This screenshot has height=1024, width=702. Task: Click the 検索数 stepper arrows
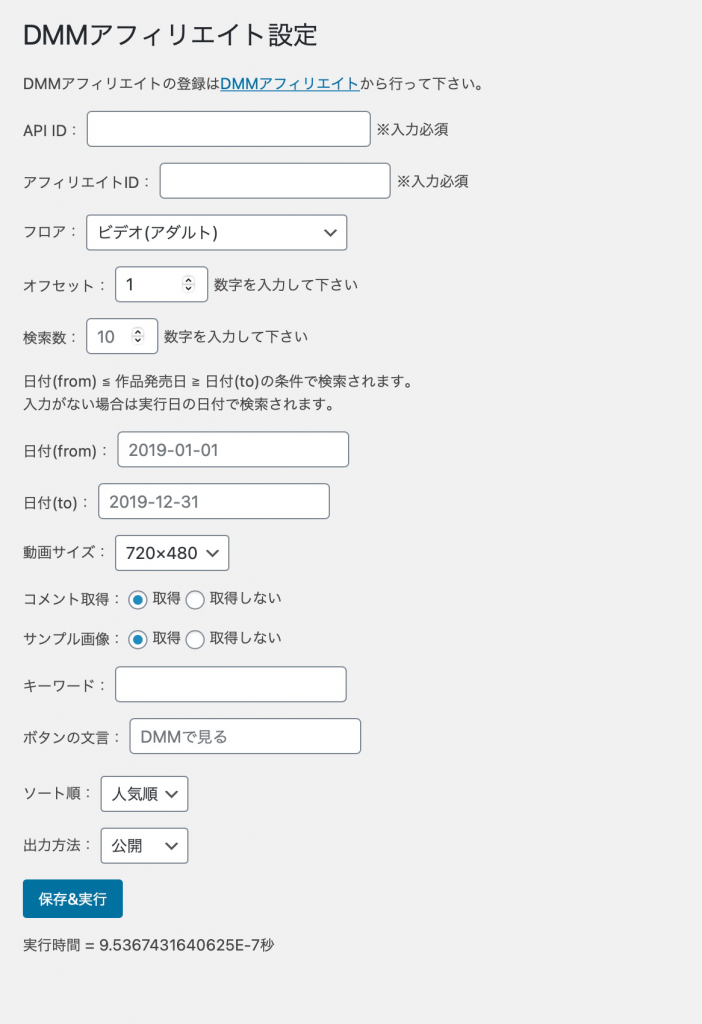click(x=138, y=336)
